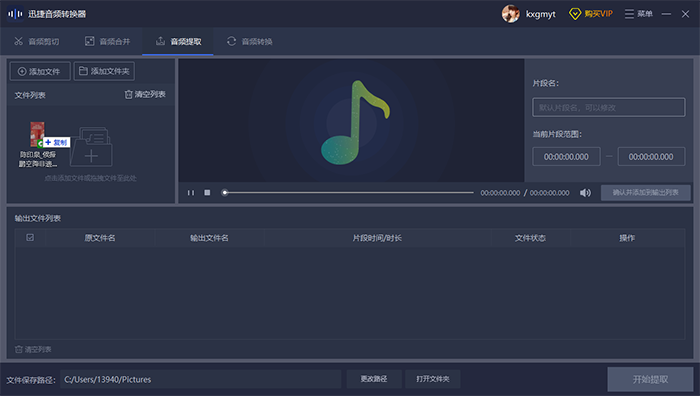Clear the output list with bottom 清空列表
This screenshot has width=700, height=396.
pos(33,349)
